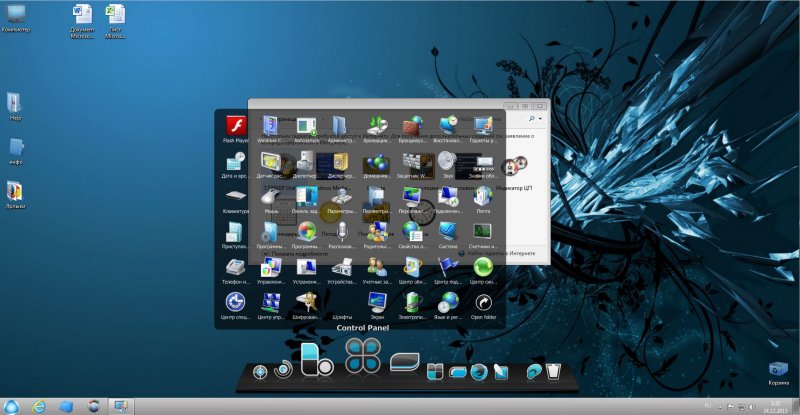Open Почта mail icon in stack
Image resolution: width=800 pixels, height=415 pixels.
click(x=483, y=196)
